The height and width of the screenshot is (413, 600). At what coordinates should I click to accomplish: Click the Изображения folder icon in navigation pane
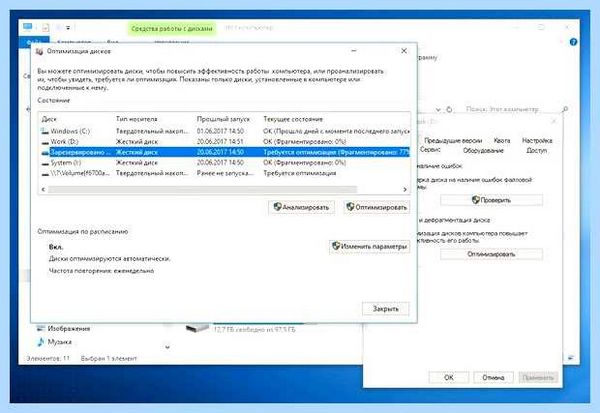pos(41,328)
